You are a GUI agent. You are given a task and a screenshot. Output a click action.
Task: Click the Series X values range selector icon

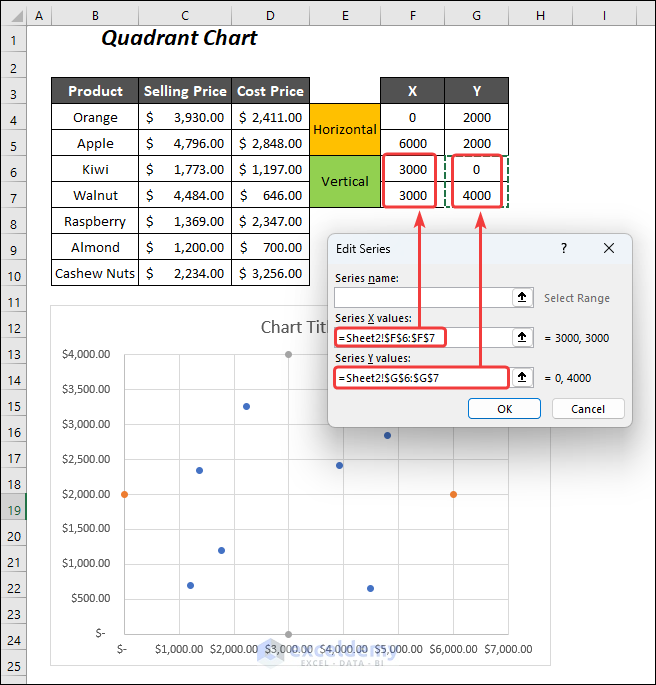tap(522, 337)
